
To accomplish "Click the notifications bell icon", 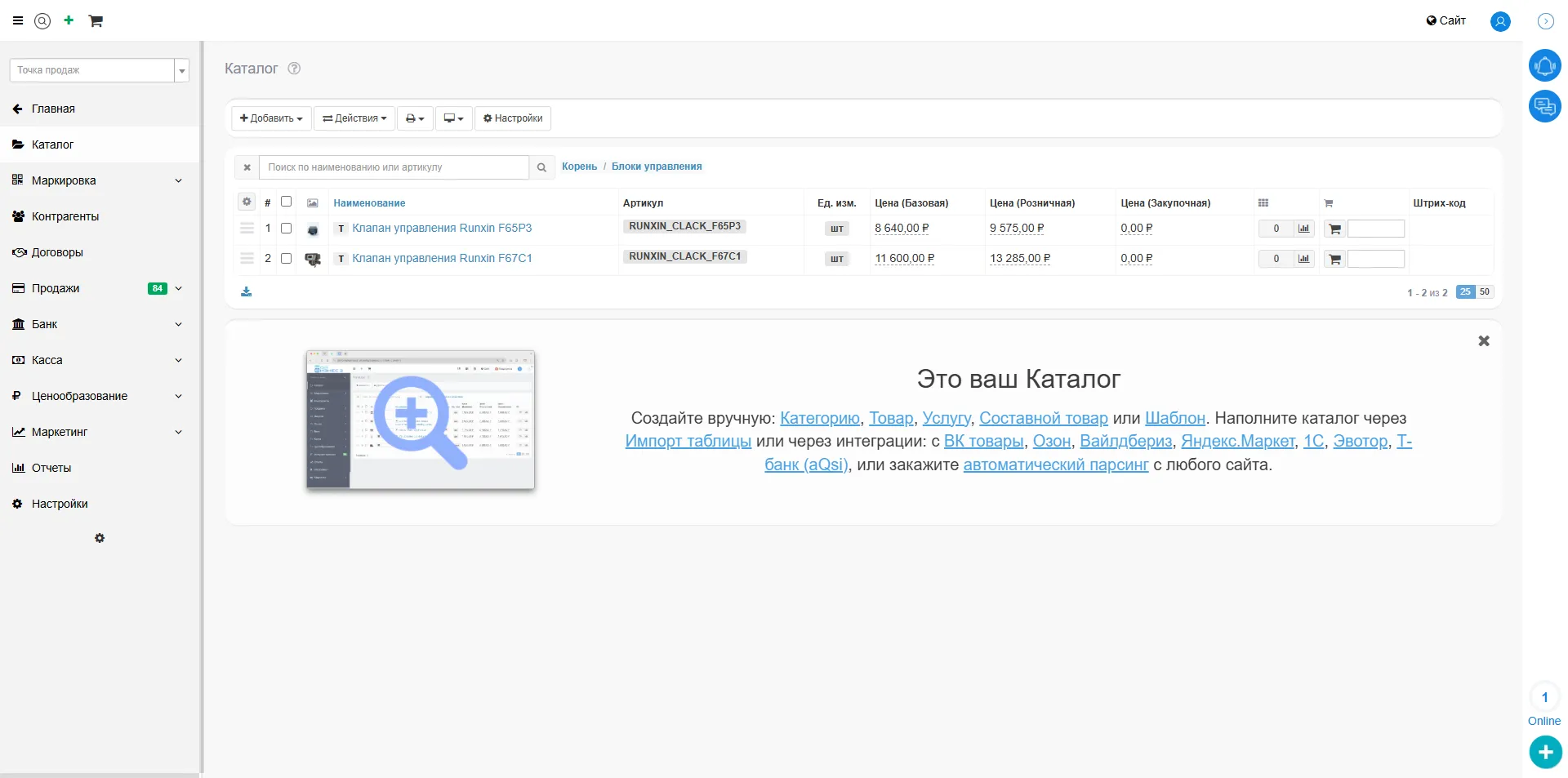I will (1544, 65).
